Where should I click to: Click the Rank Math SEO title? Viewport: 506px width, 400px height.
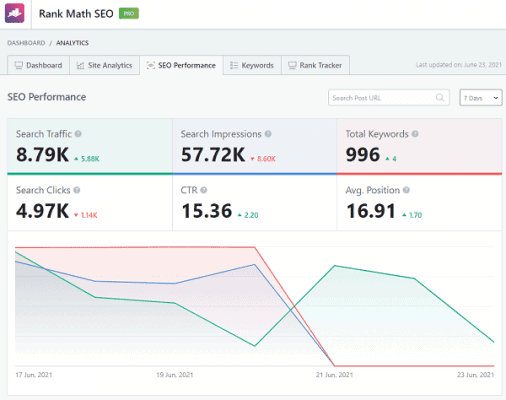coord(76,14)
